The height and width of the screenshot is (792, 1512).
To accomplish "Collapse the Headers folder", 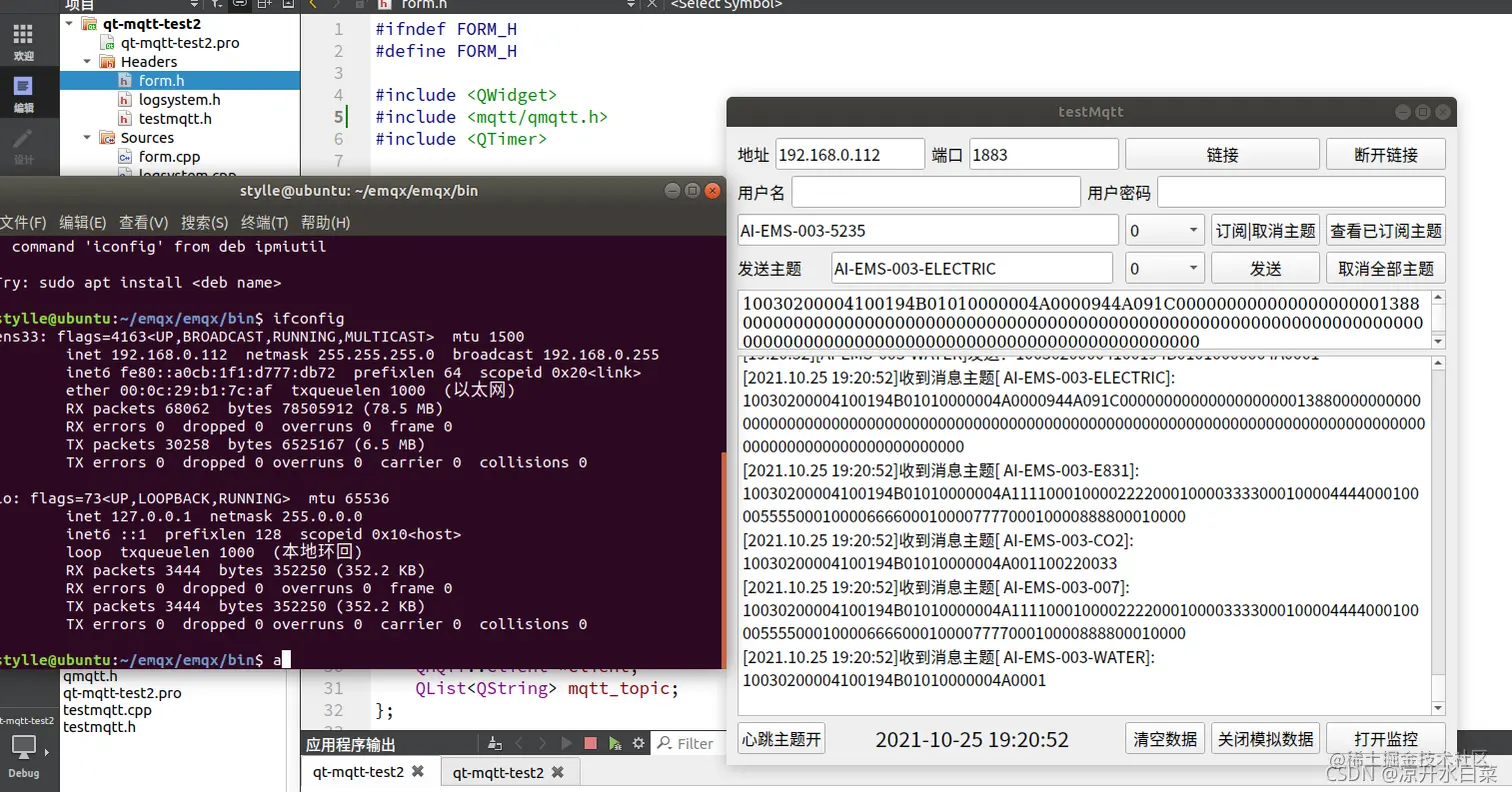I will (87, 62).
